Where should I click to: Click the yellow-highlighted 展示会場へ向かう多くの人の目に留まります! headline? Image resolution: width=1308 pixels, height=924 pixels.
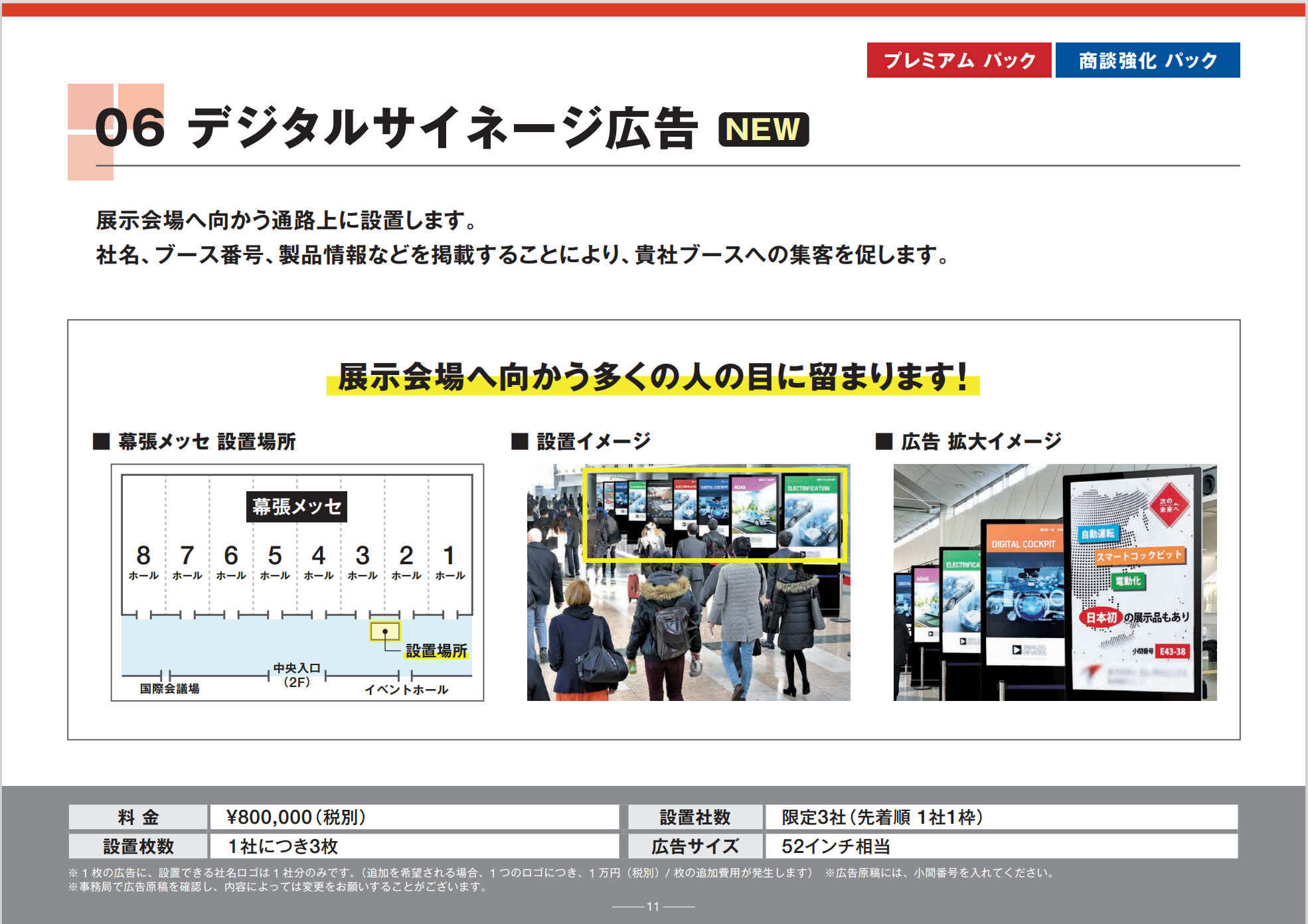click(x=653, y=377)
